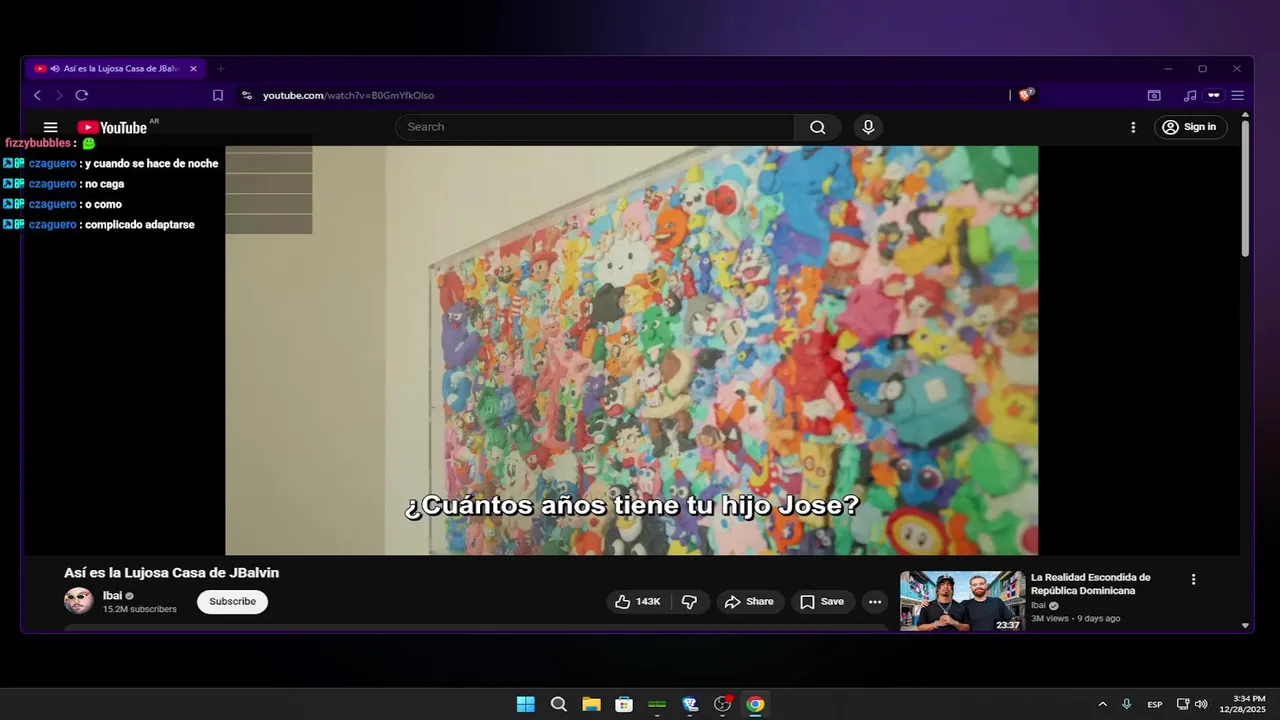Click the chat username 'fizzybubbles'
Viewport: 1280px width, 720px height.
38,143
